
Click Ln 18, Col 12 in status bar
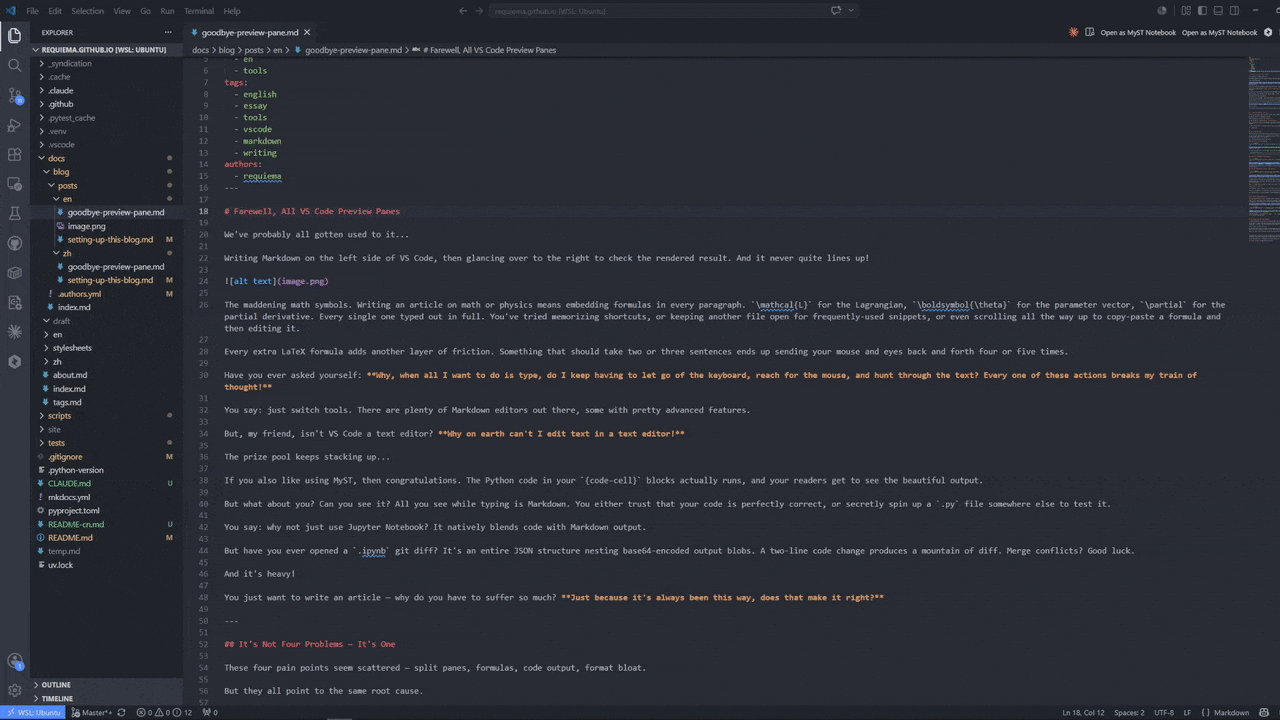[1083, 713]
